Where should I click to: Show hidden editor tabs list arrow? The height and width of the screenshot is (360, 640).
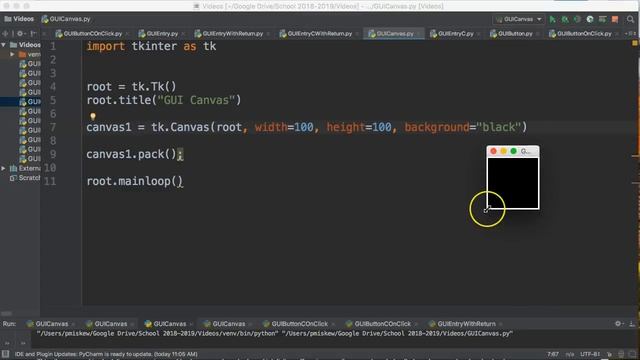pos(630,33)
